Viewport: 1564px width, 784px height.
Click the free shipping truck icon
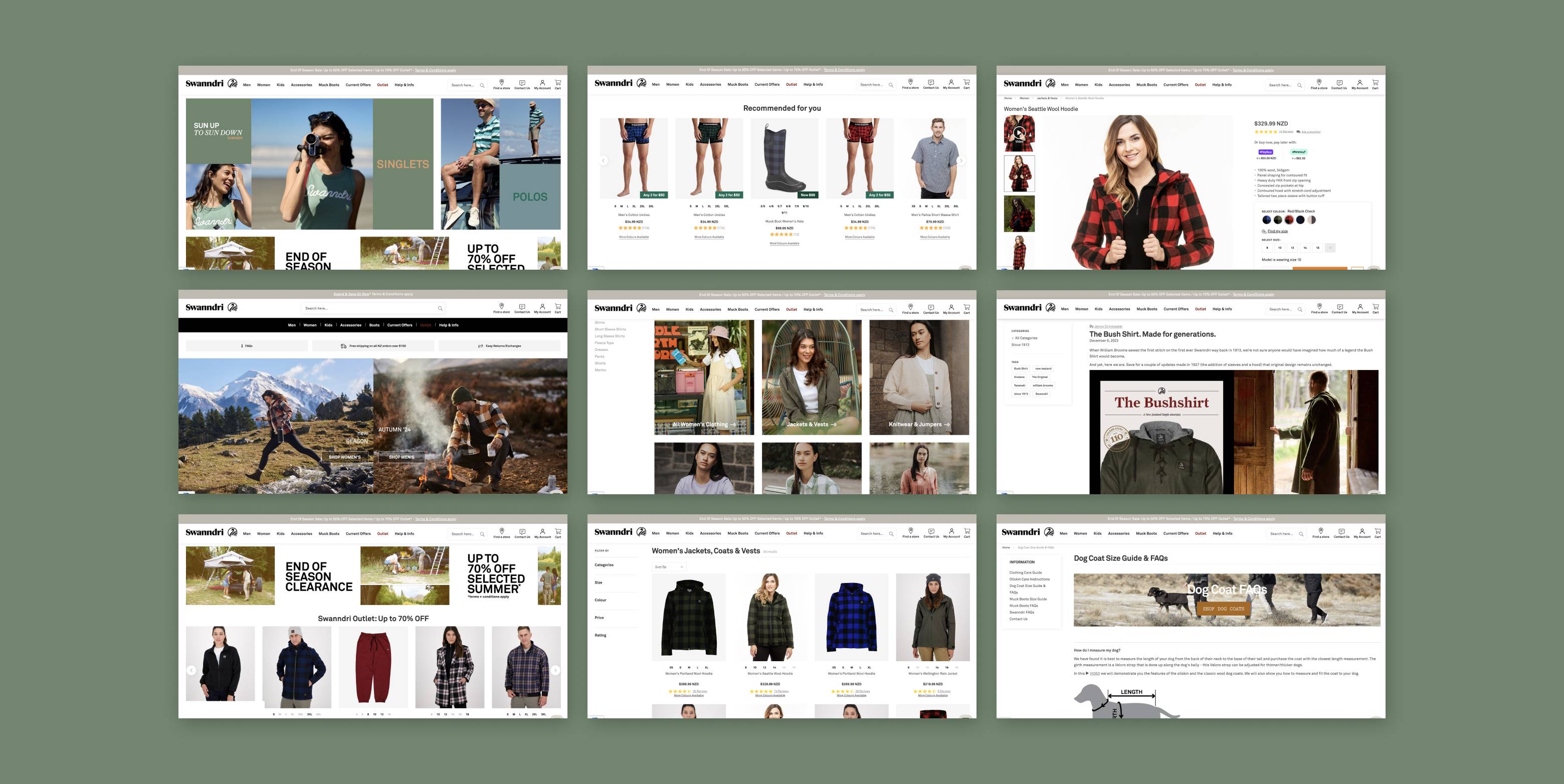pyautogui.click(x=344, y=345)
